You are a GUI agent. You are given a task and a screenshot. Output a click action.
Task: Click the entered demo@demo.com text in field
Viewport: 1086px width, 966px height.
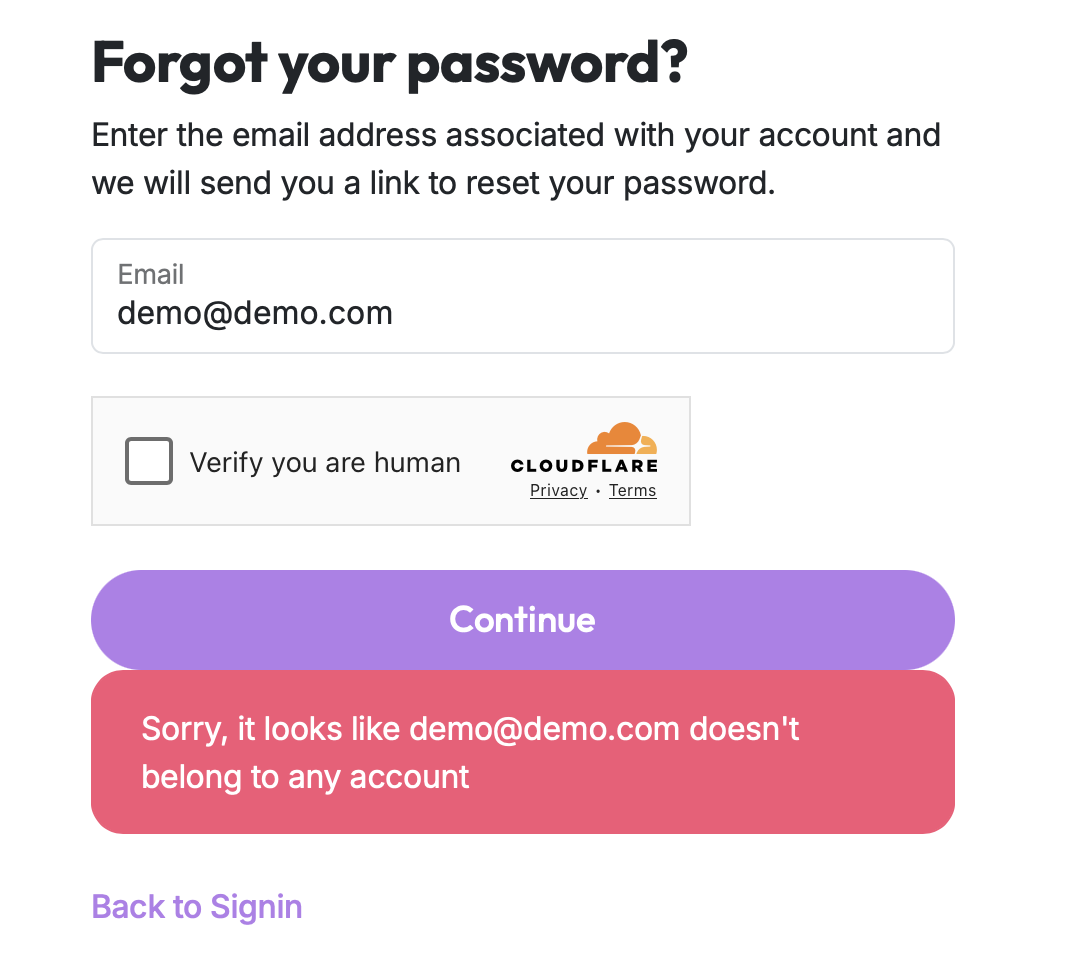(255, 313)
